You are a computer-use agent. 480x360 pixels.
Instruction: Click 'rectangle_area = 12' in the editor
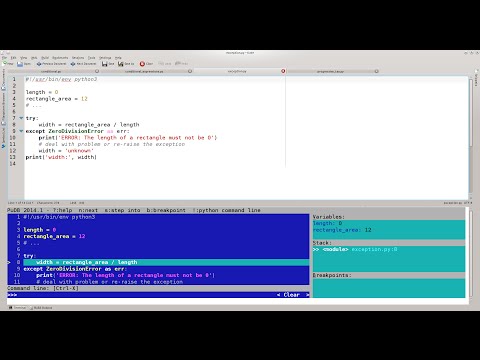[x=56, y=99]
